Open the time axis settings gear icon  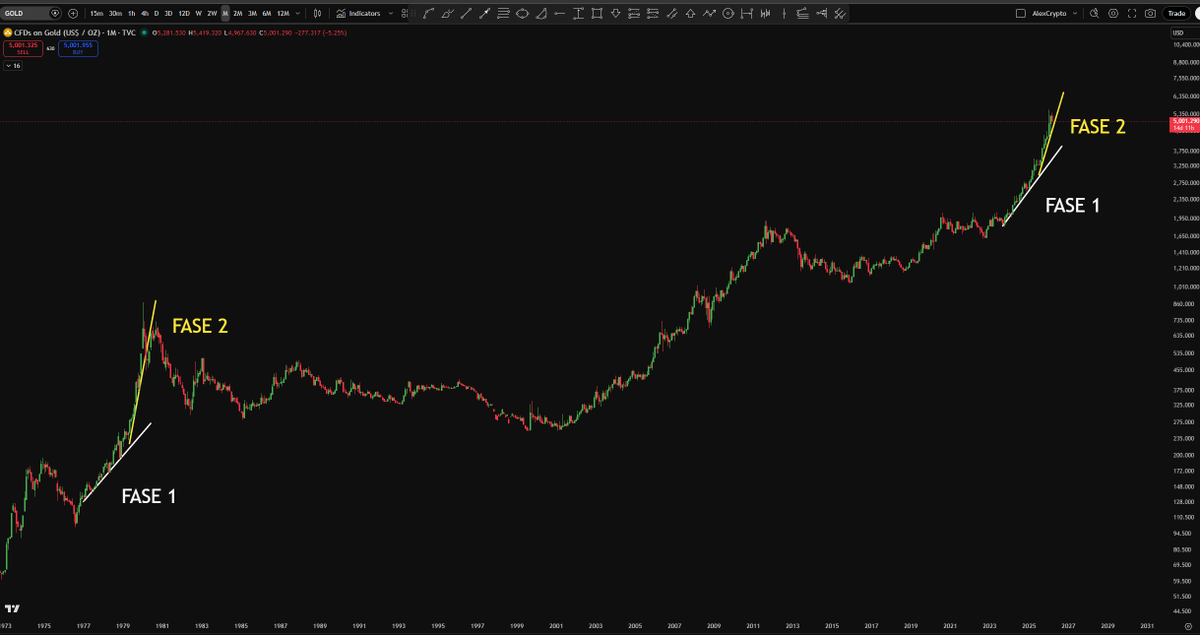point(1187,625)
